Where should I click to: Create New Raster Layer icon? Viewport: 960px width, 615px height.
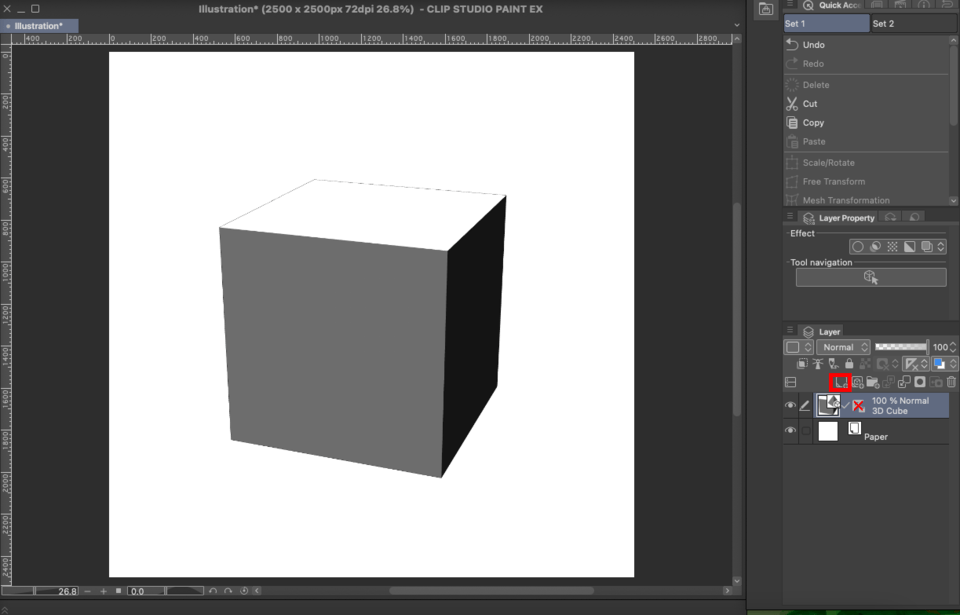coord(841,382)
